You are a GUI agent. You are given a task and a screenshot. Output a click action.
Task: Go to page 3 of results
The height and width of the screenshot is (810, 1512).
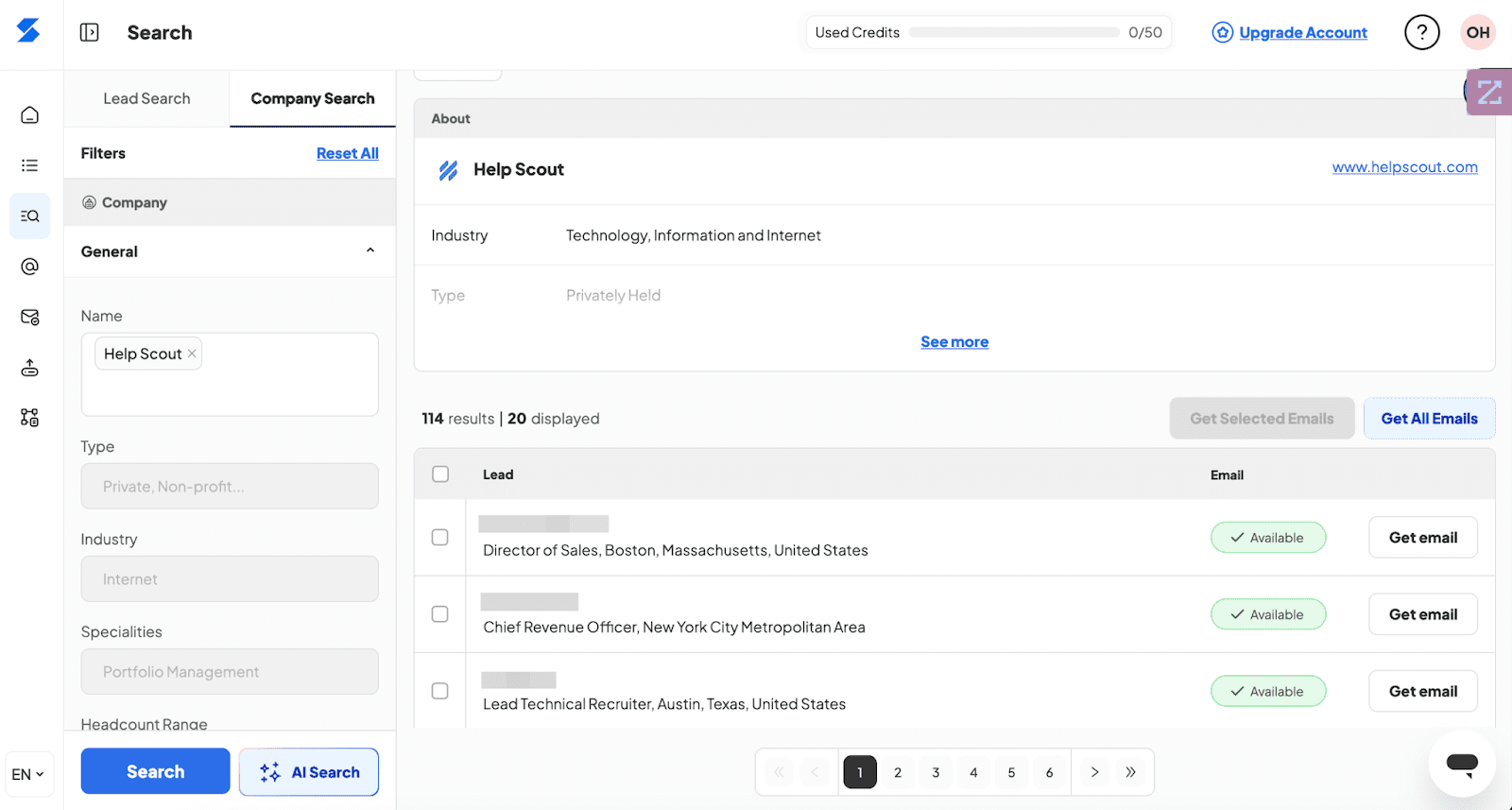pos(936,772)
